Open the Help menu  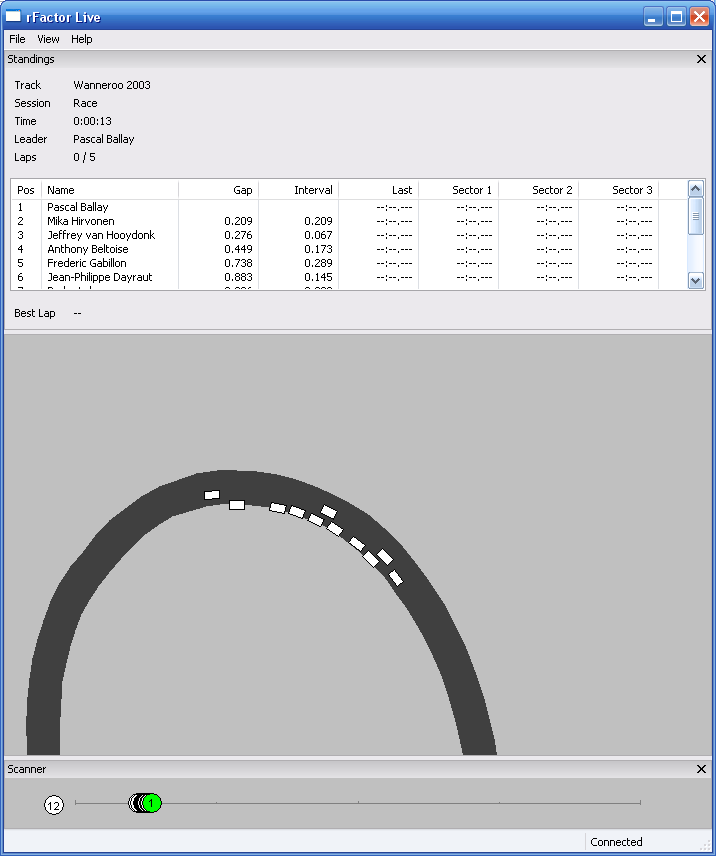81,39
